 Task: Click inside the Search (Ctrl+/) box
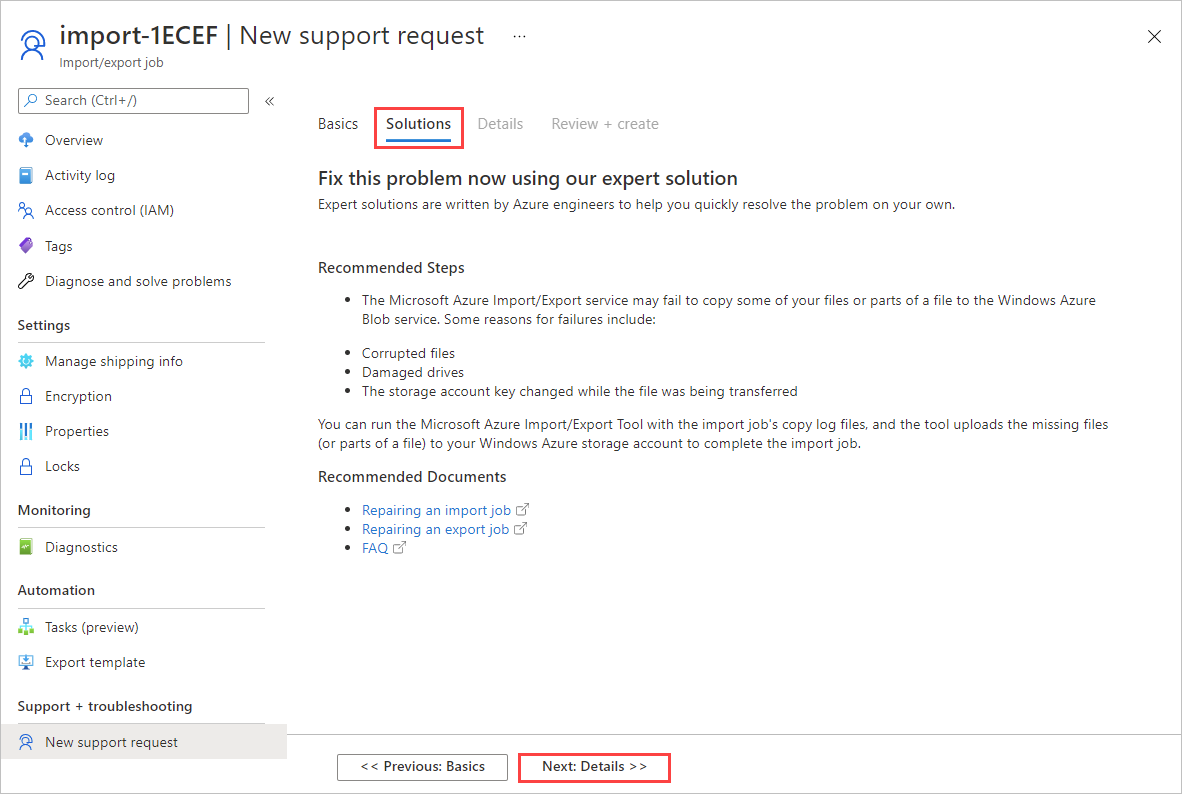[133, 100]
